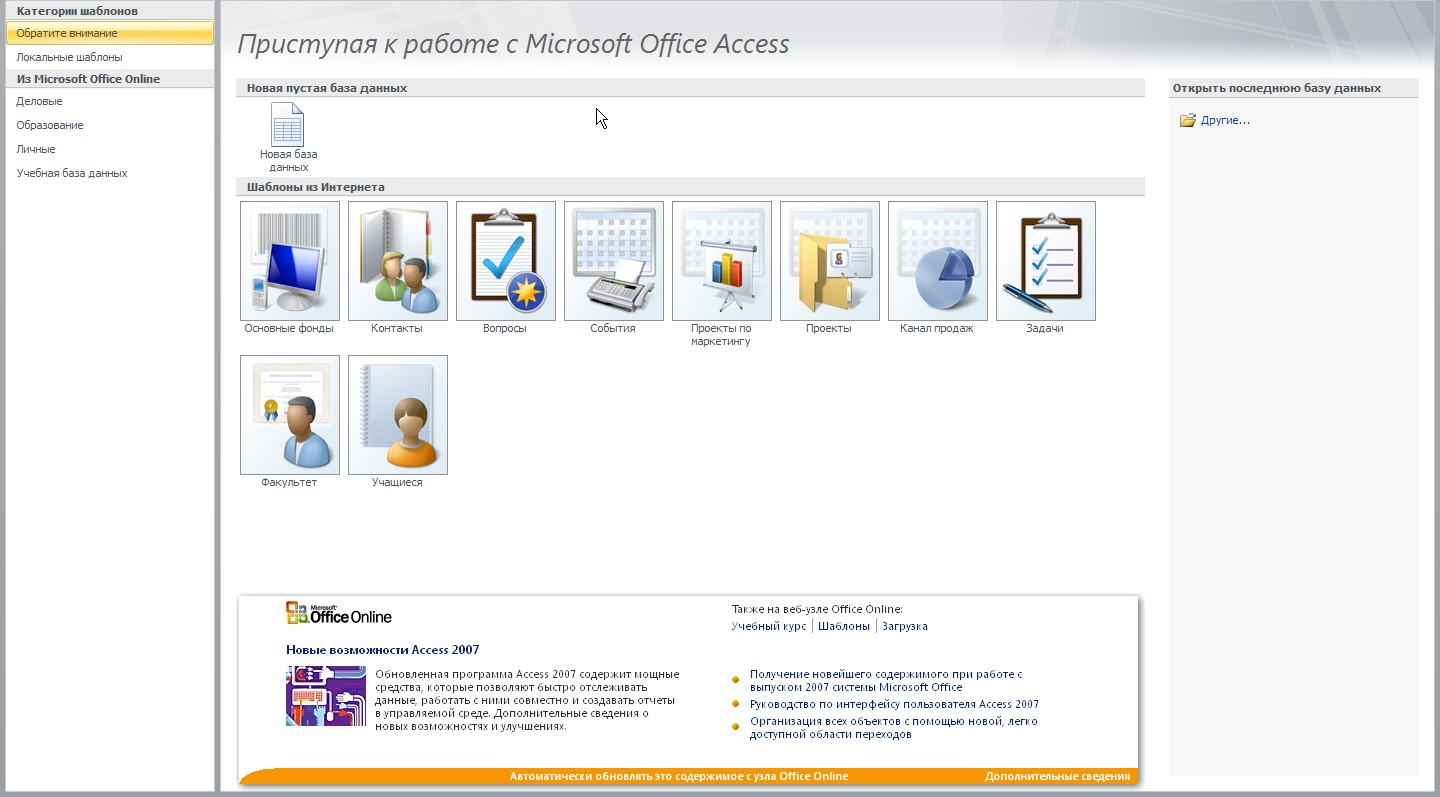Select the Контакты template icon
Viewport: 1440px width, 797px height.
click(x=398, y=261)
